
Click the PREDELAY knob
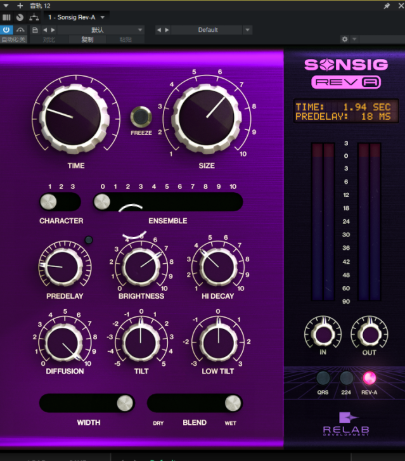click(63, 267)
